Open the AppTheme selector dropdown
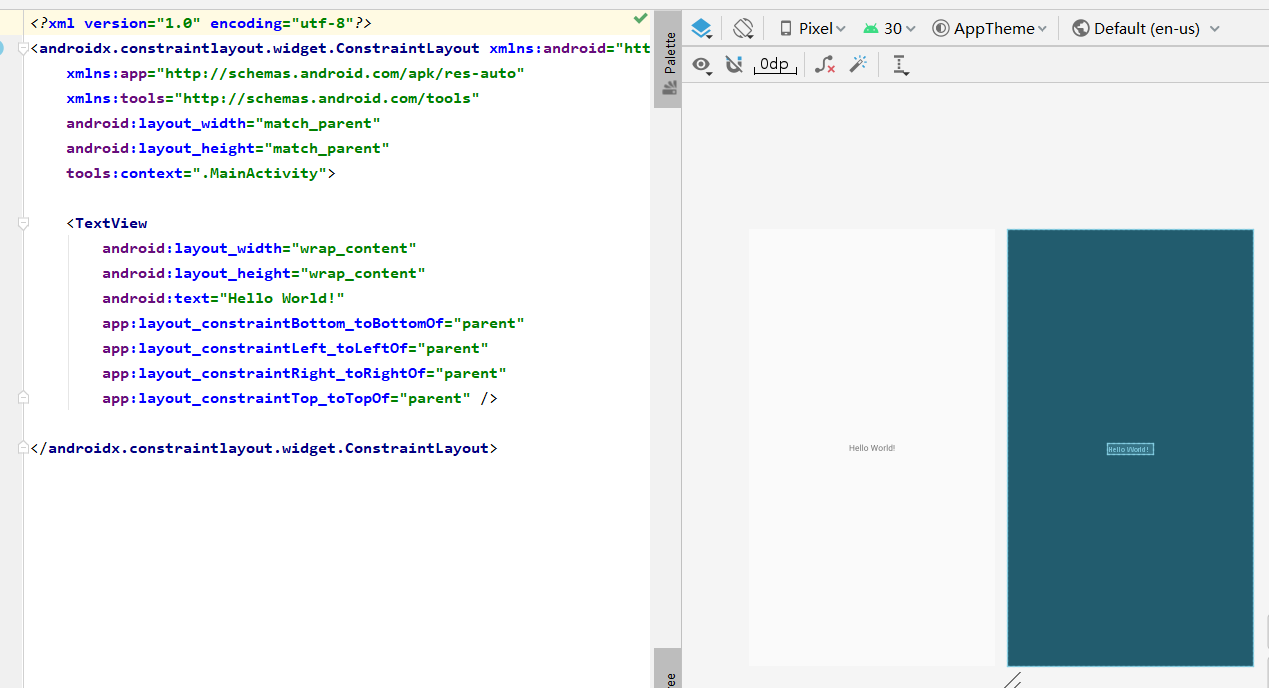The width and height of the screenshot is (1269, 688). [990, 29]
